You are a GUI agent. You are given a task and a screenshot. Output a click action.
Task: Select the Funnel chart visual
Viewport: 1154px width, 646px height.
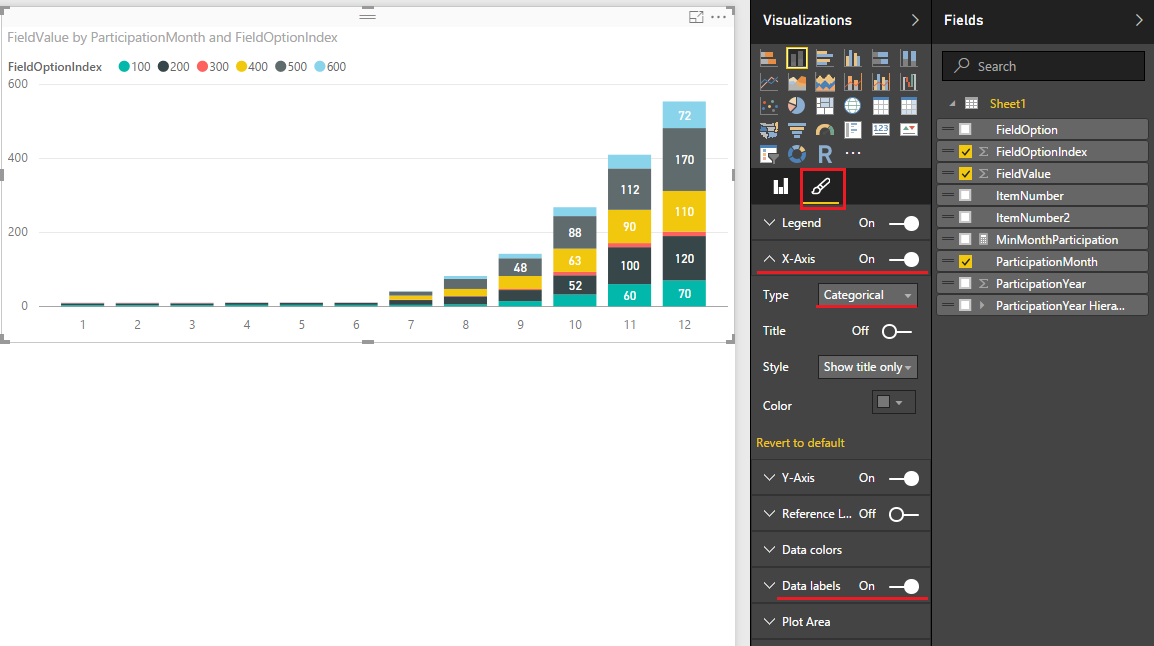tap(796, 130)
